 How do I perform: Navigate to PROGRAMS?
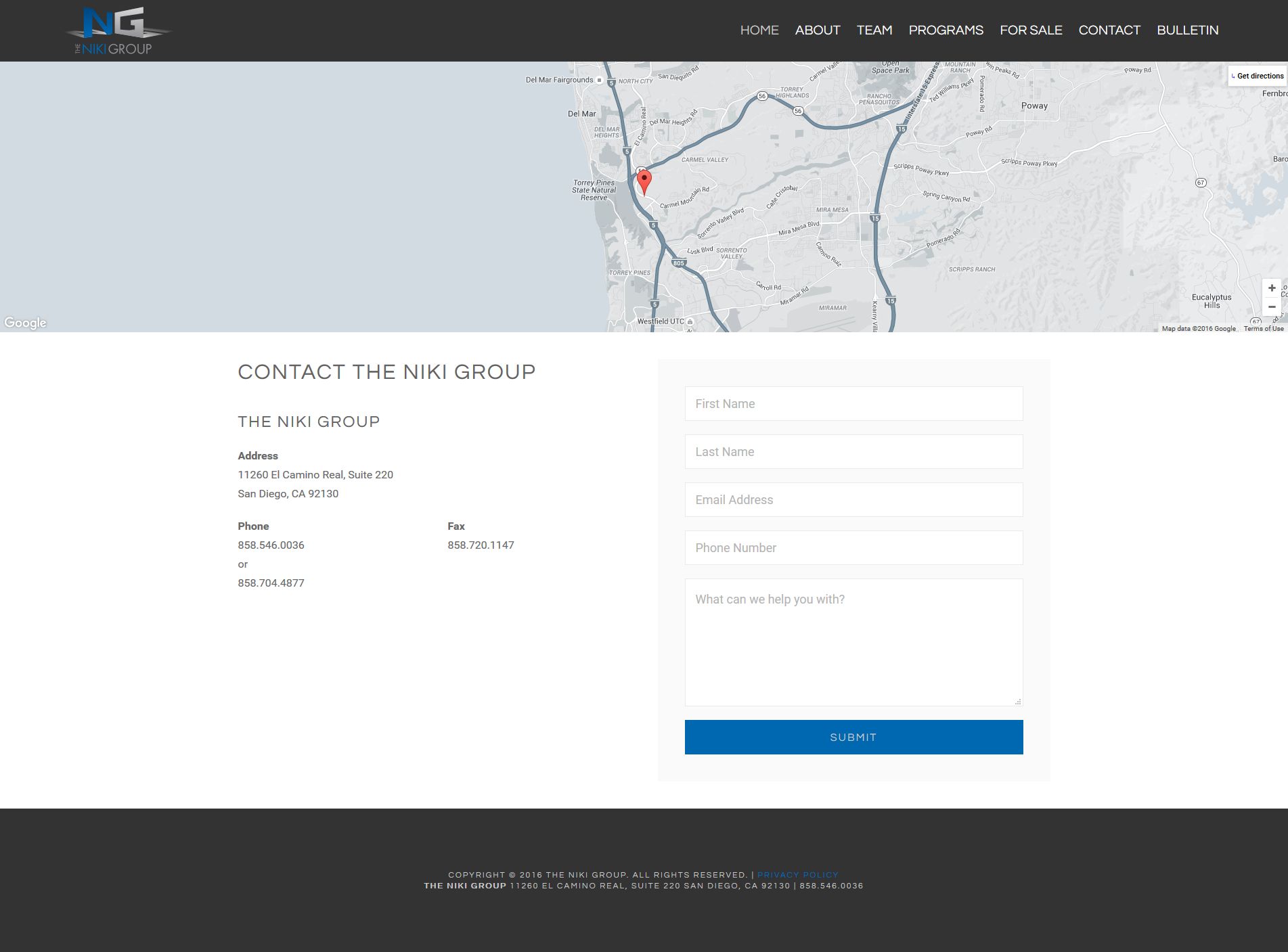(946, 30)
